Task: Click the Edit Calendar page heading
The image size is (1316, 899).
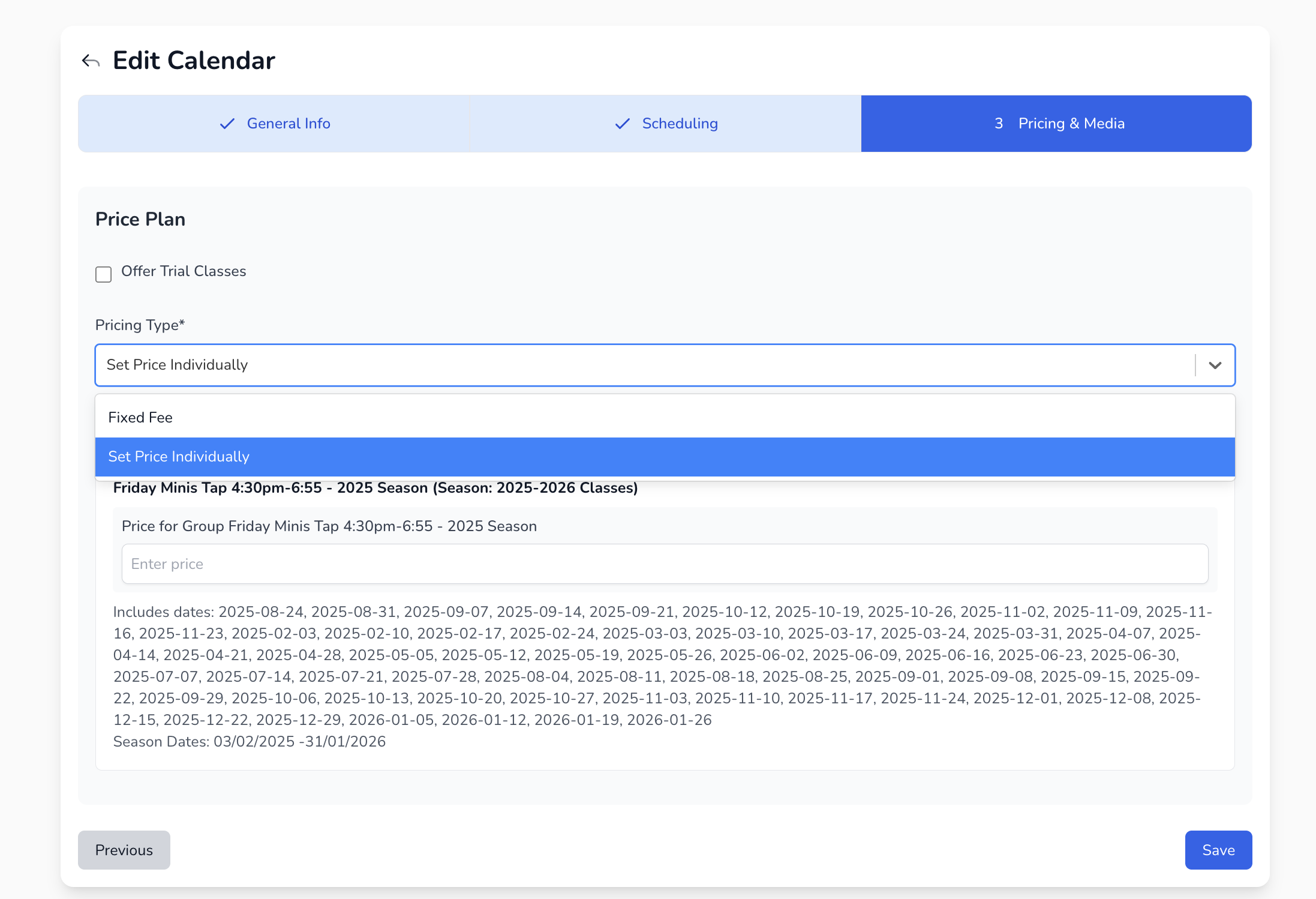Action: [x=194, y=61]
